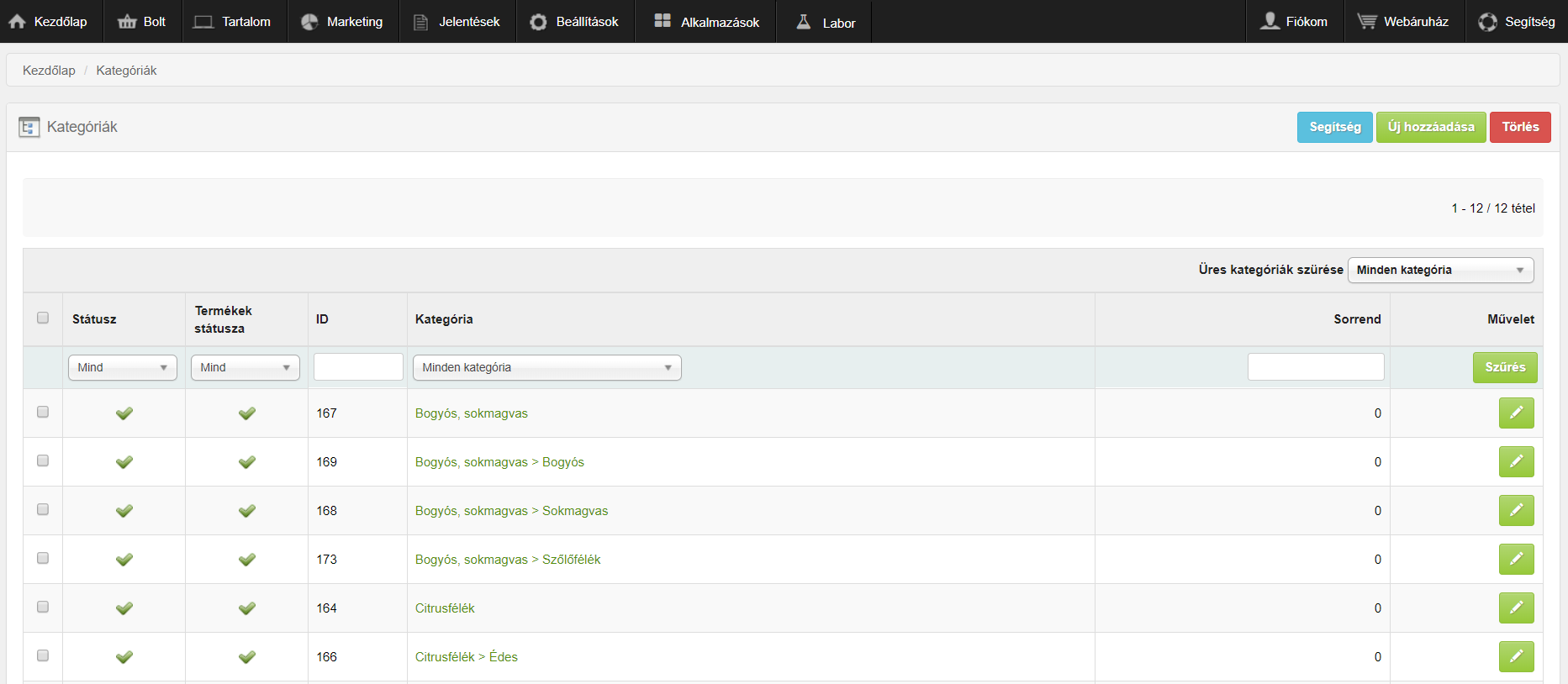Edit category 164 with pencil icon
This screenshot has height=684, width=1568.
1517,608
